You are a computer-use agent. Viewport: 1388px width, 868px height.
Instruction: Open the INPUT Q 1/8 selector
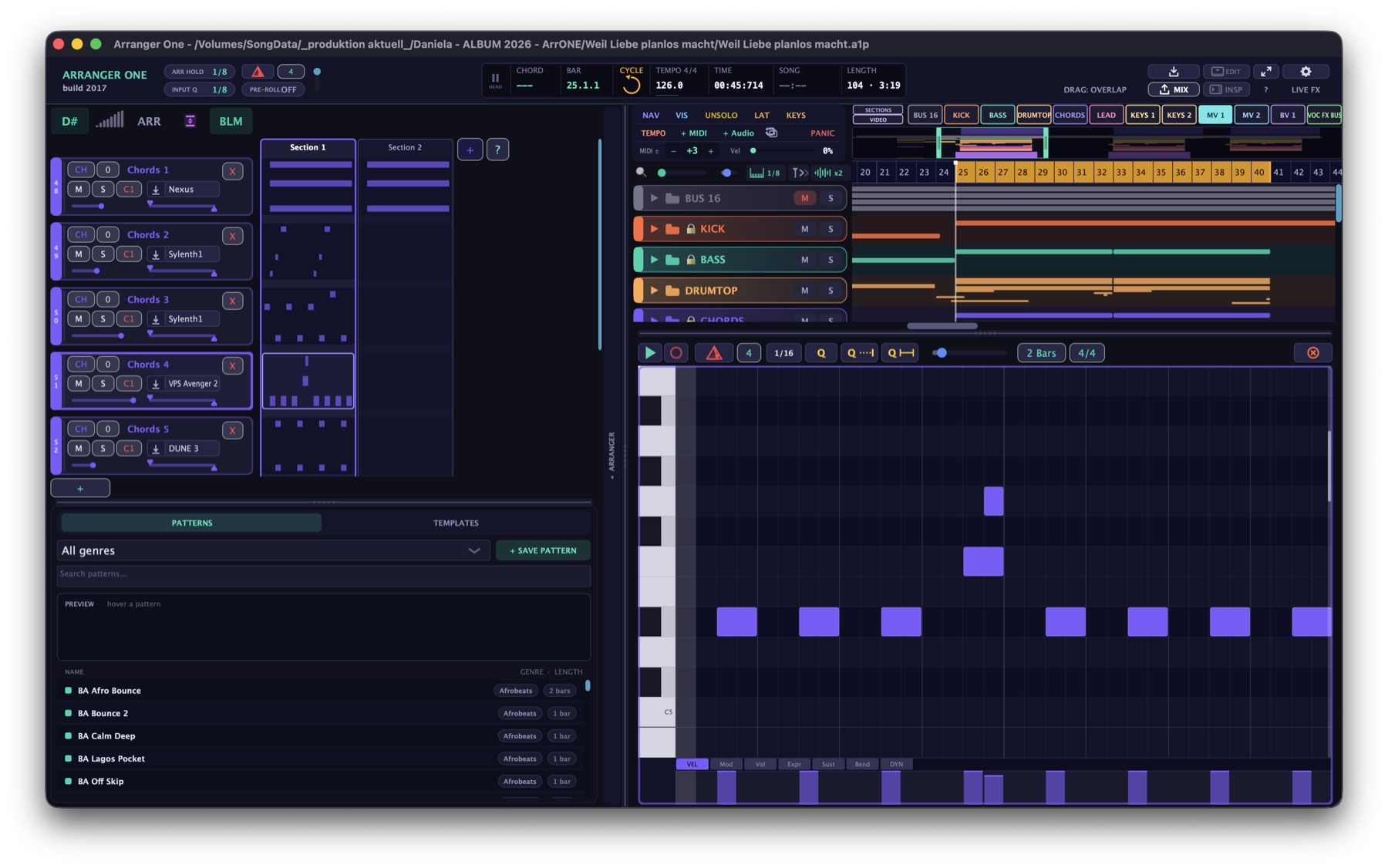(199, 89)
